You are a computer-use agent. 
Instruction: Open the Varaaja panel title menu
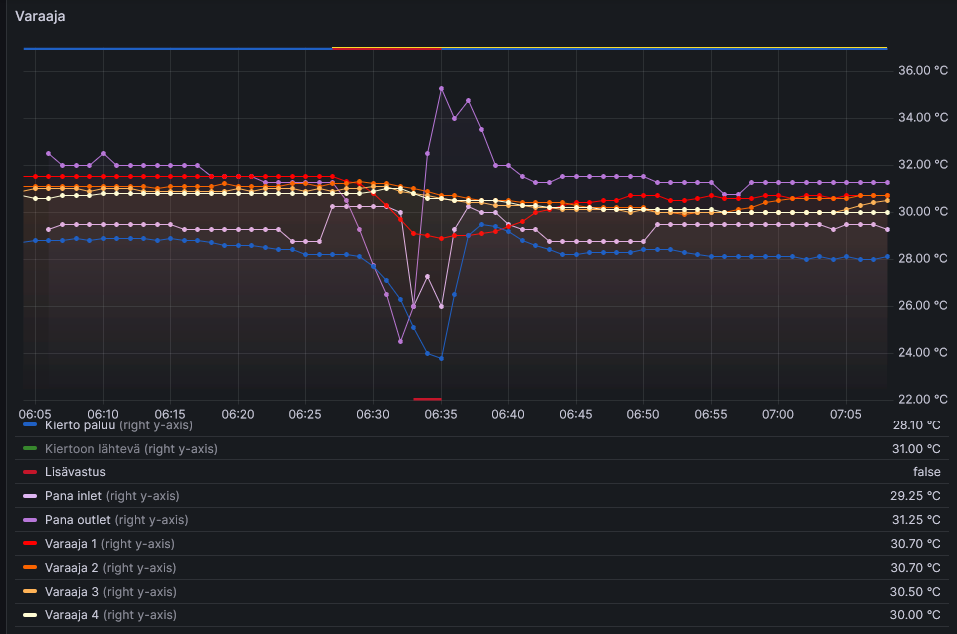[41, 16]
